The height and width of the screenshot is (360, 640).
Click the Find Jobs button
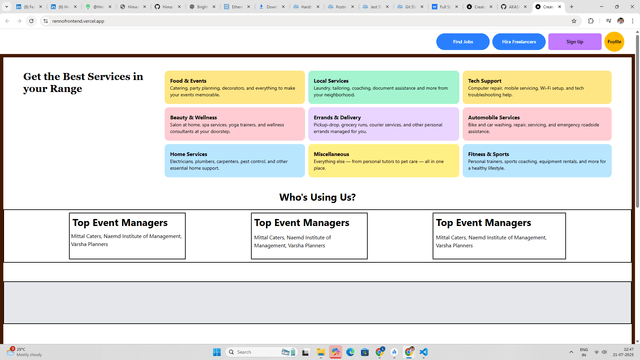coord(463,42)
